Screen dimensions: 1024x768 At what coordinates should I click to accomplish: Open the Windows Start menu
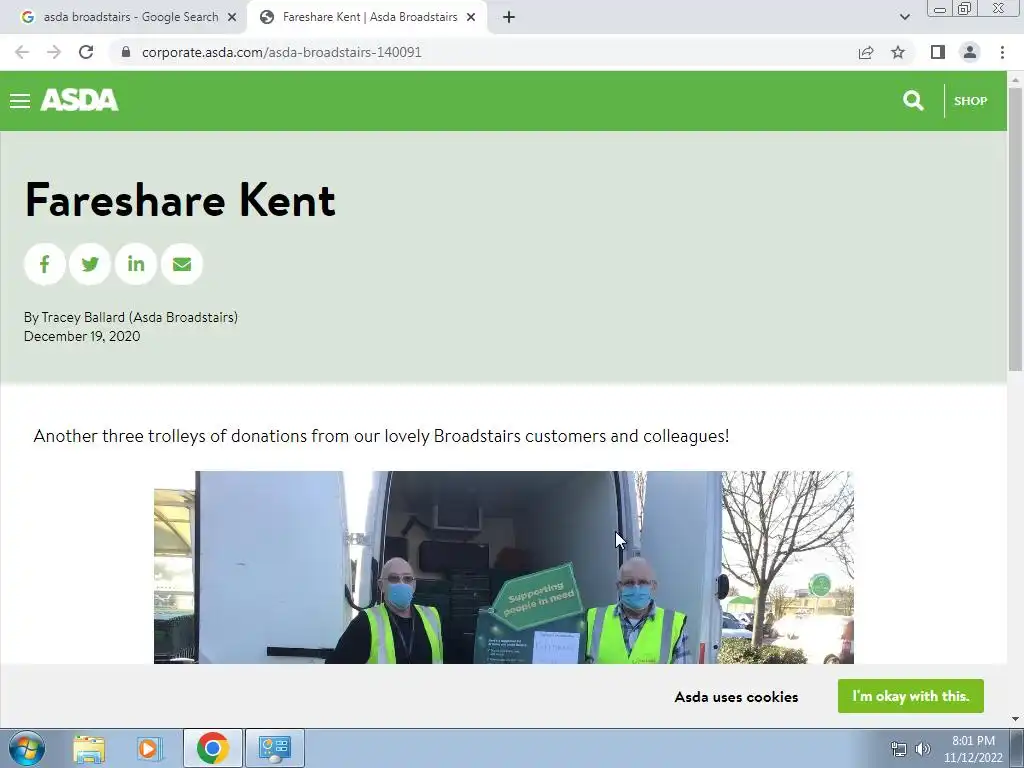[x=26, y=748]
